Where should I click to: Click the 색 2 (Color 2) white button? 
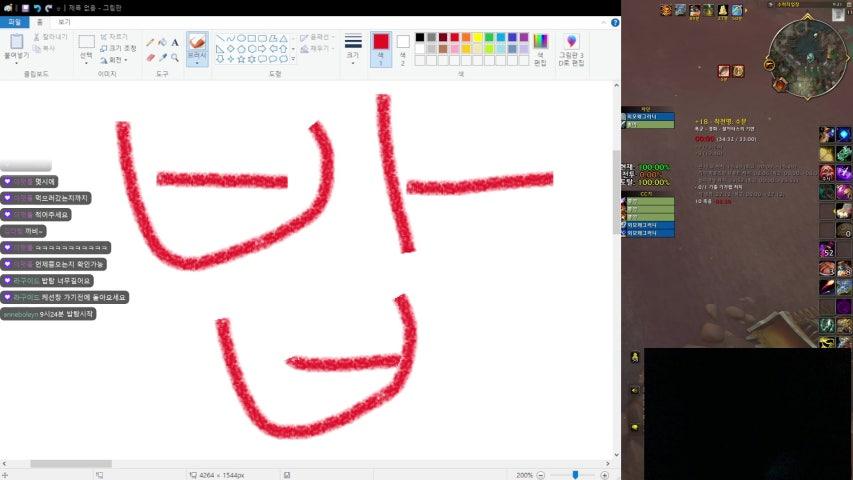tap(403, 50)
